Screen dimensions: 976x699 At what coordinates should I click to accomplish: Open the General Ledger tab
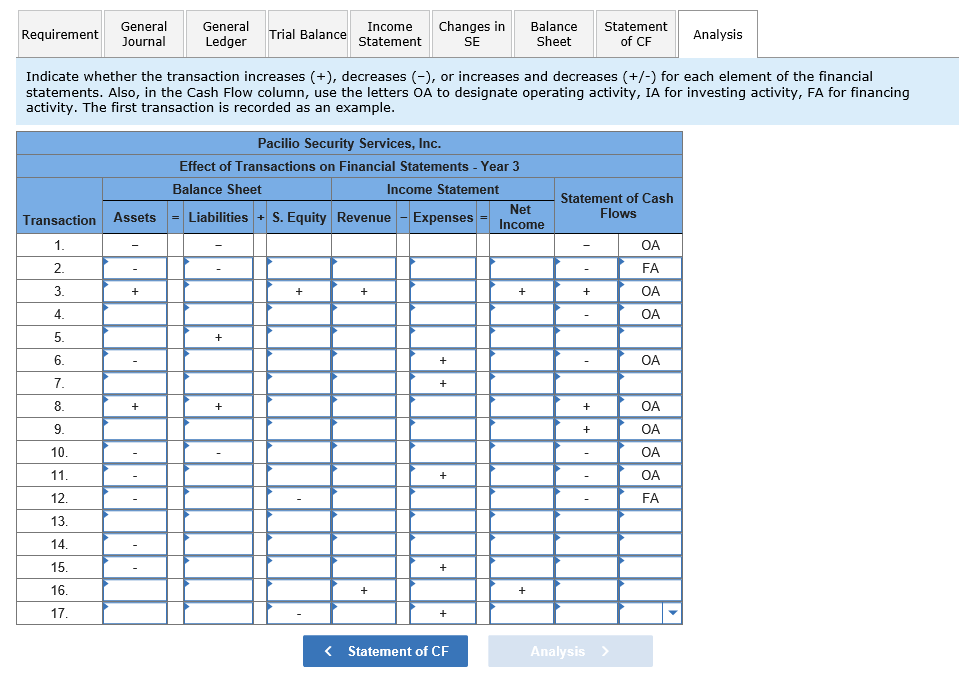tap(226, 33)
